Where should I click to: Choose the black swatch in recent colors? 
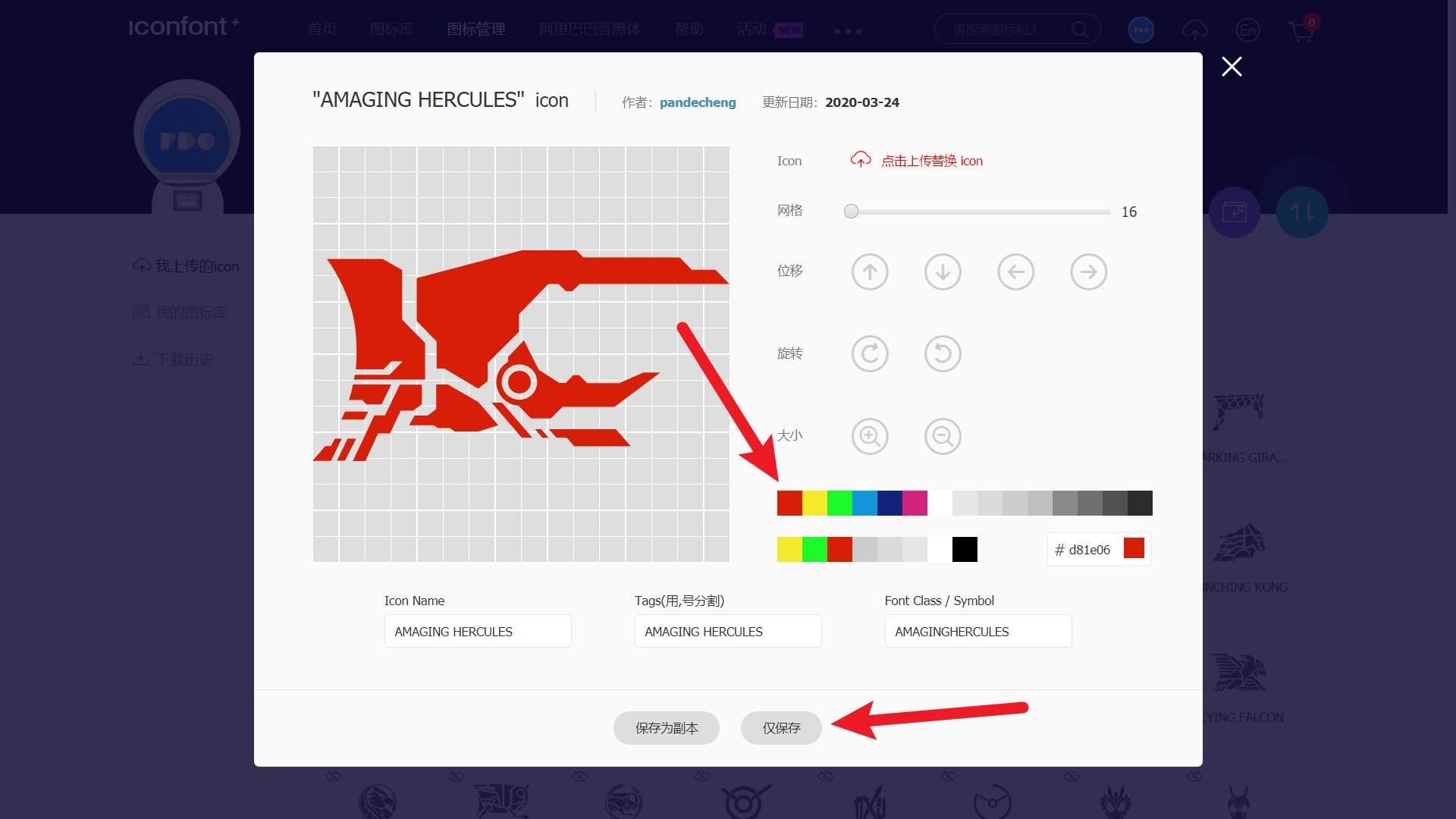coord(965,549)
